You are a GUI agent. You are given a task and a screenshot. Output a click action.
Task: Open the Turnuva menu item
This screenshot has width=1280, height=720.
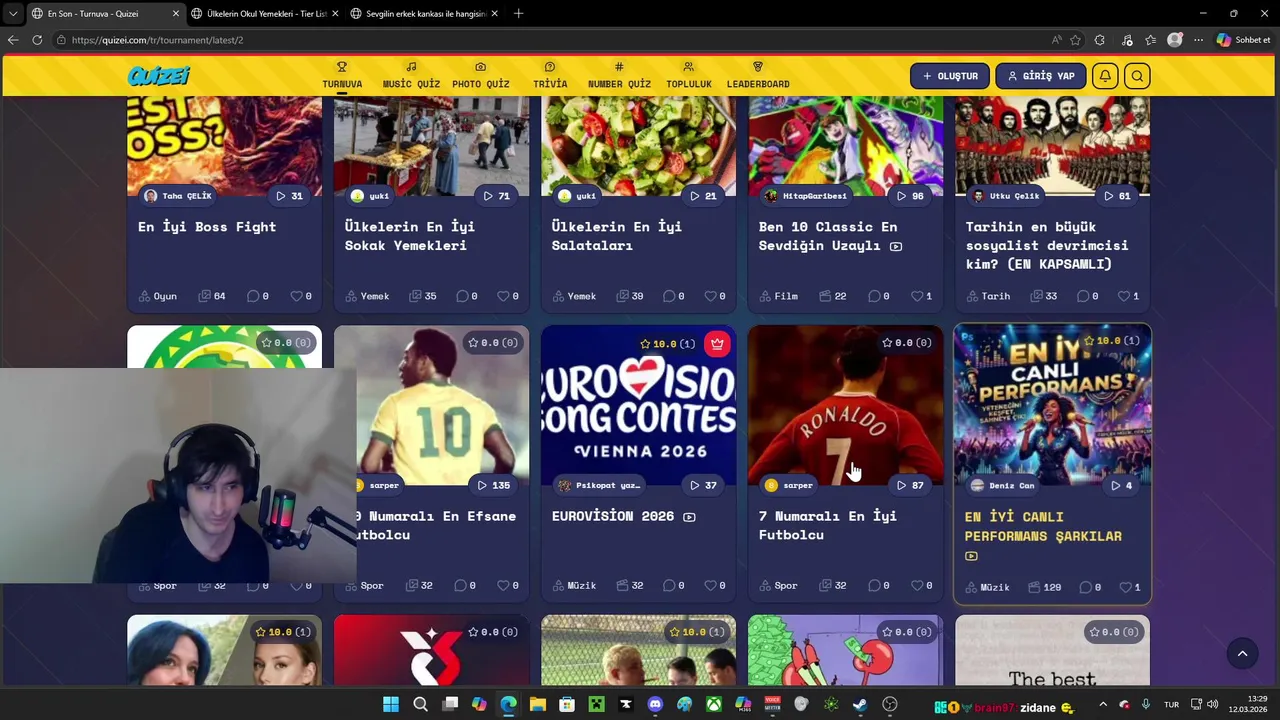click(x=342, y=76)
